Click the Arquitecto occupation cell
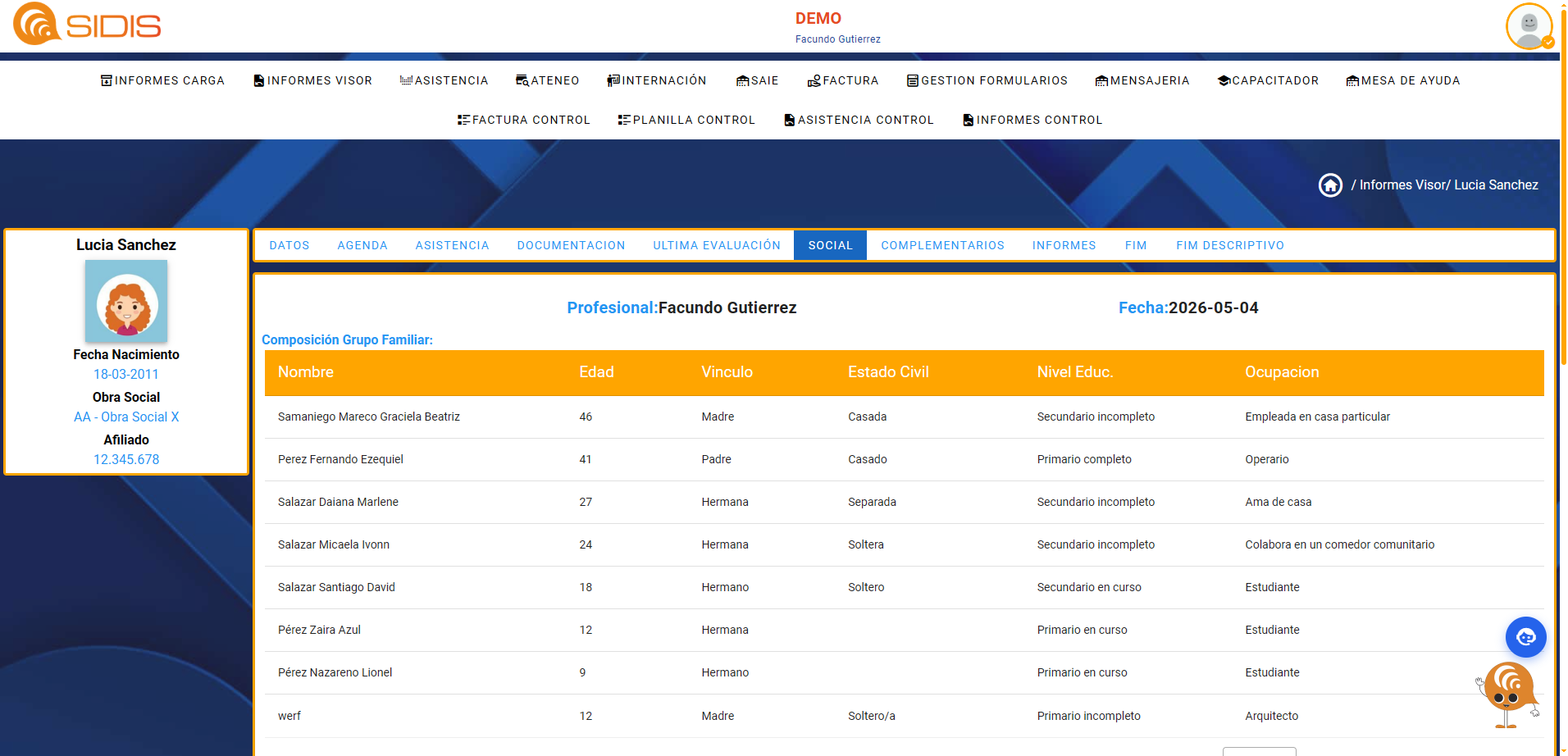 tap(1271, 716)
